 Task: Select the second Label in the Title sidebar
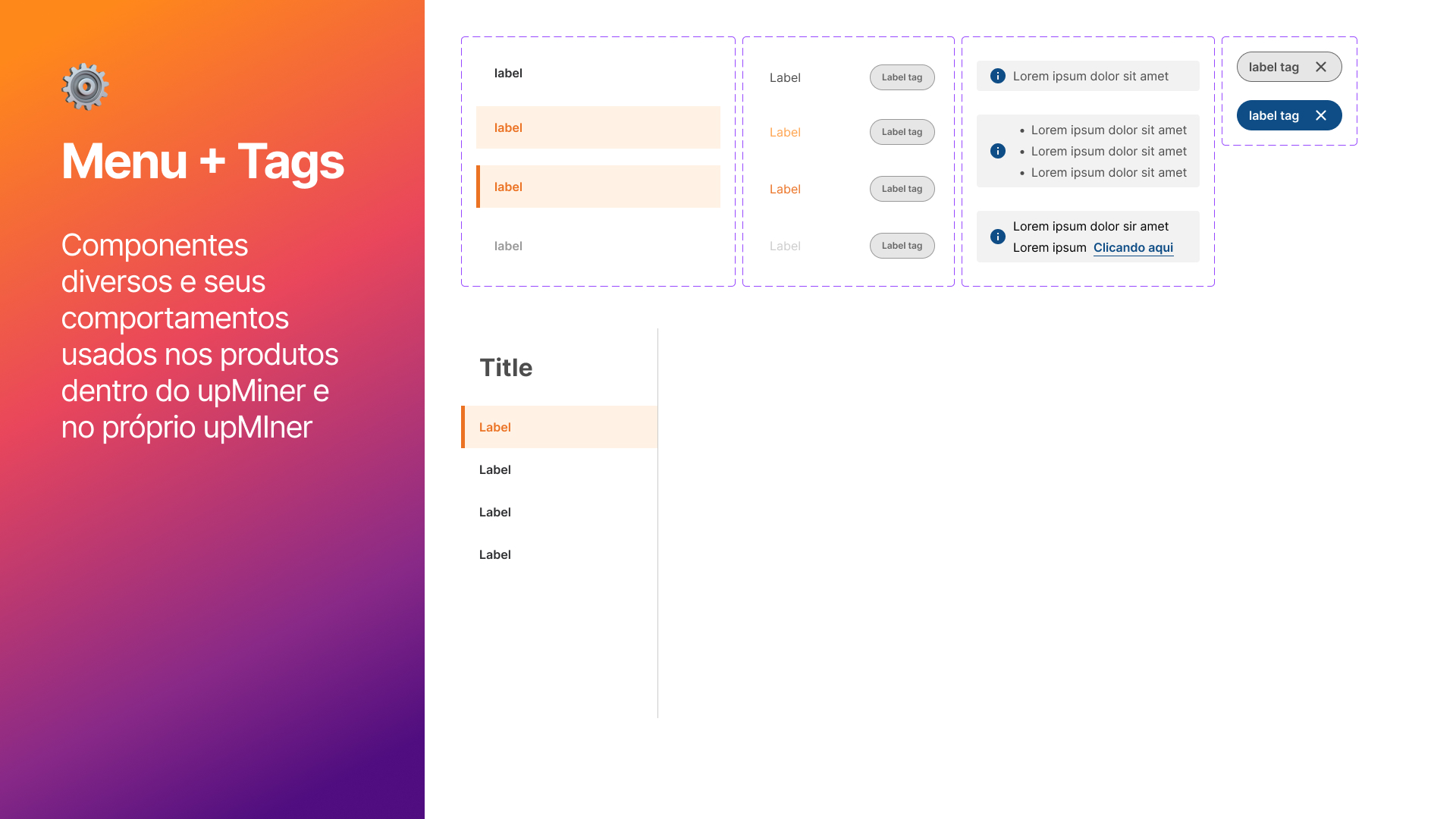(x=495, y=469)
